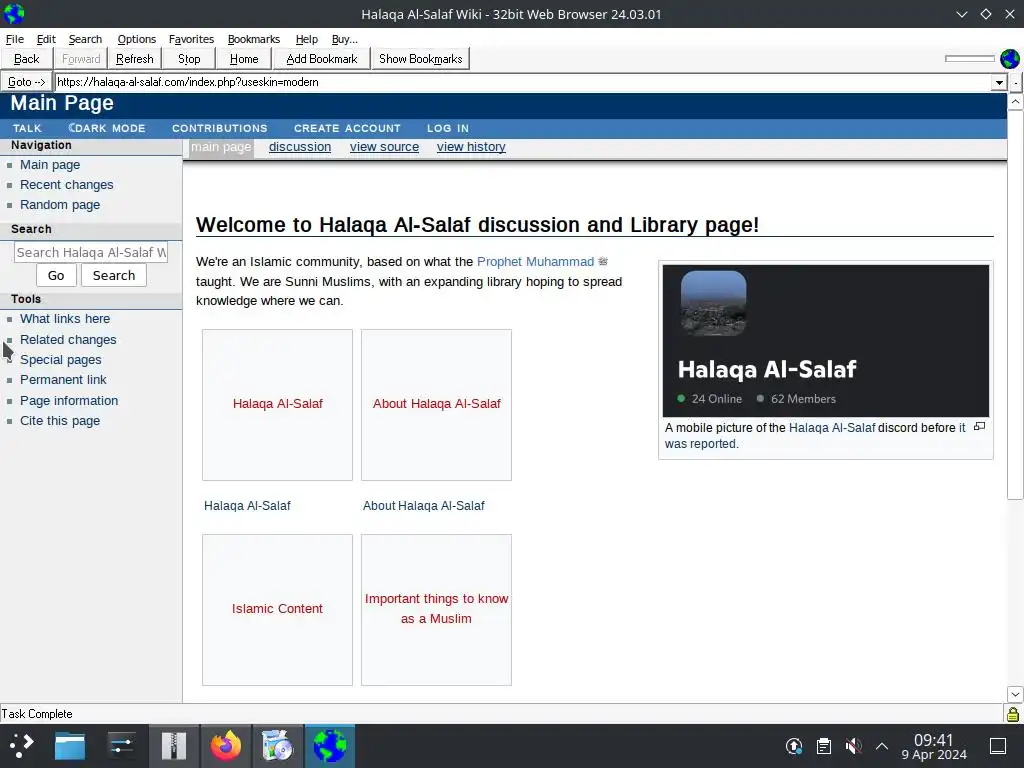Click the vertical scrollbar thumb
Image resolution: width=1024 pixels, height=768 pixels.
(1015, 305)
